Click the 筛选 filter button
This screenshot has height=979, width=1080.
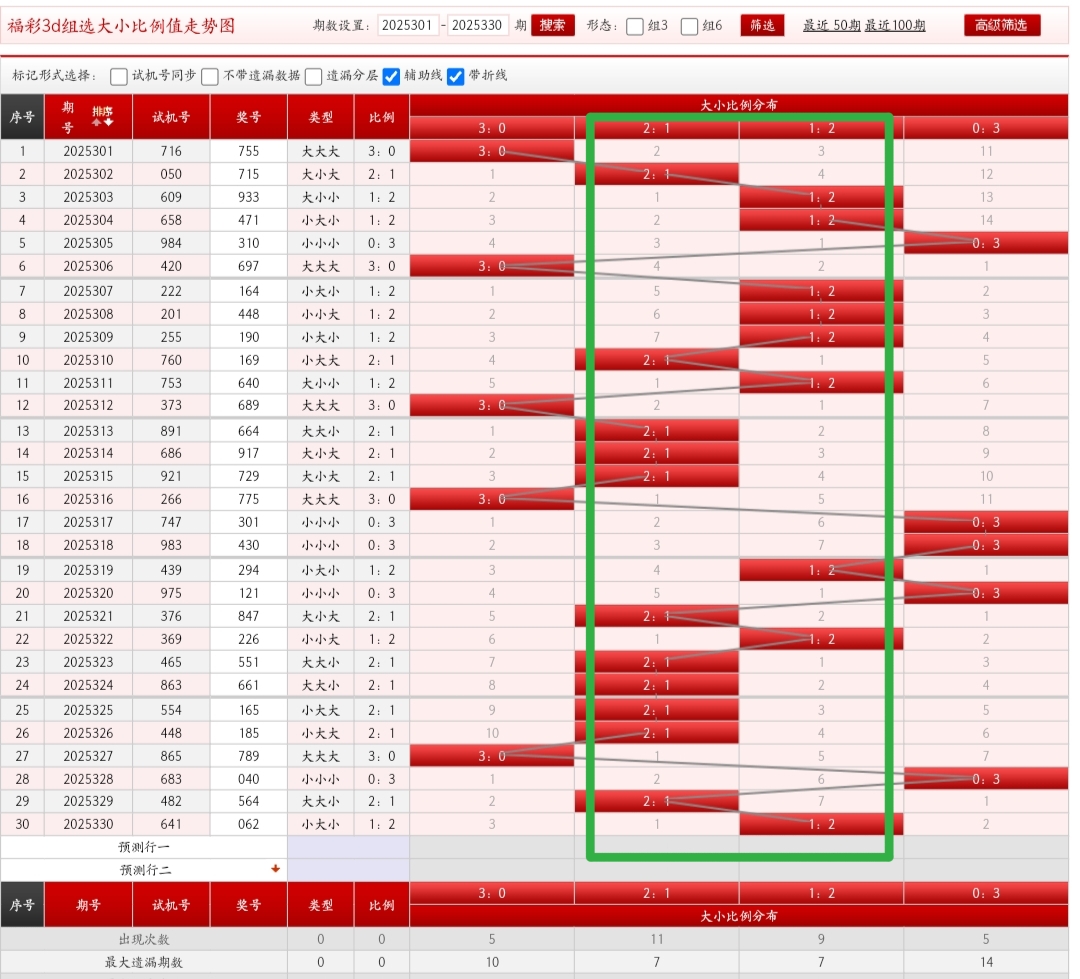pyautogui.click(x=762, y=26)
